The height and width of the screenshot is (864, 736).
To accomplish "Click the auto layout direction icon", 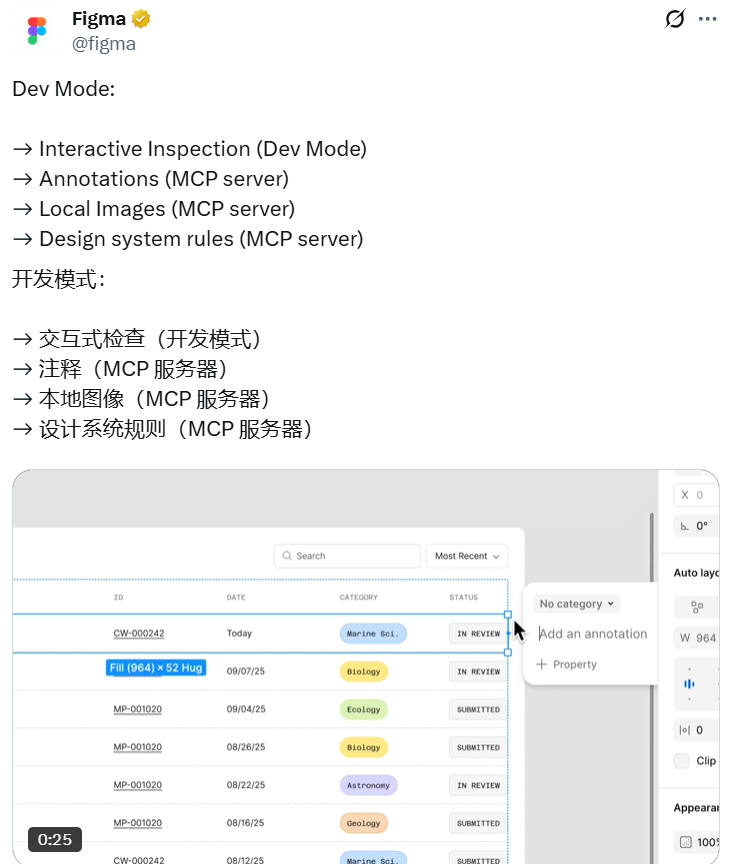I will tap(697, 607).
